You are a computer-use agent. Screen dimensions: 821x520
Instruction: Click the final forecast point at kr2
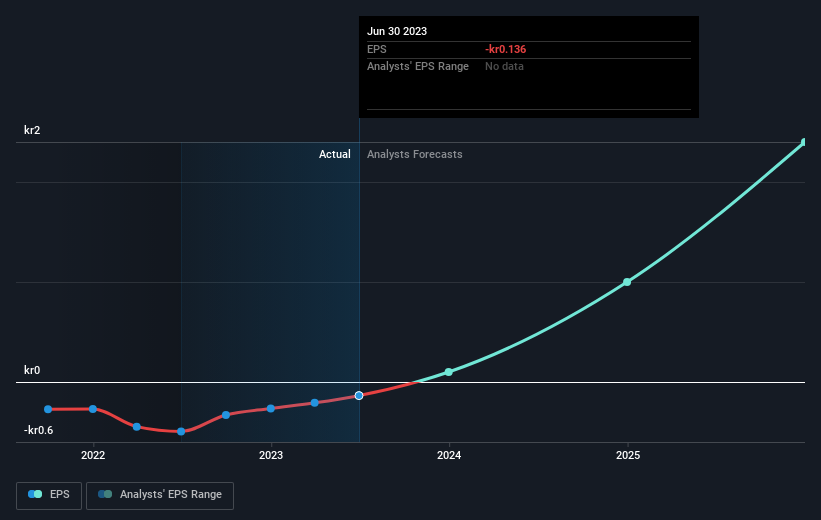804,142
